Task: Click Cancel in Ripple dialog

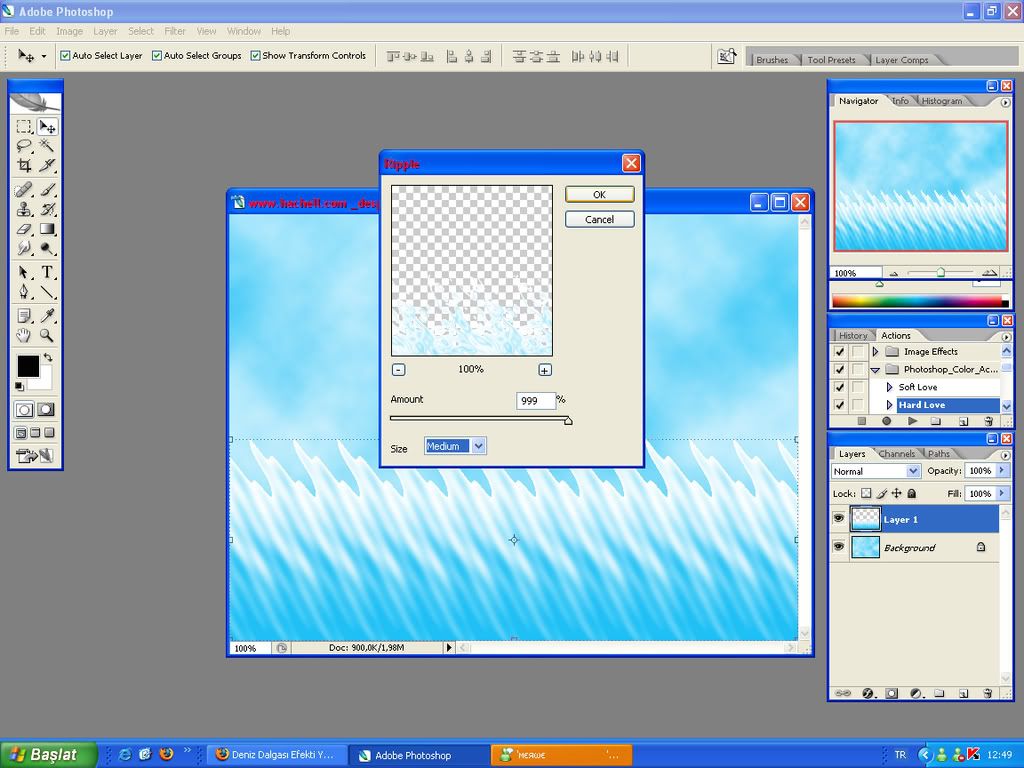Action: point(600,219)
